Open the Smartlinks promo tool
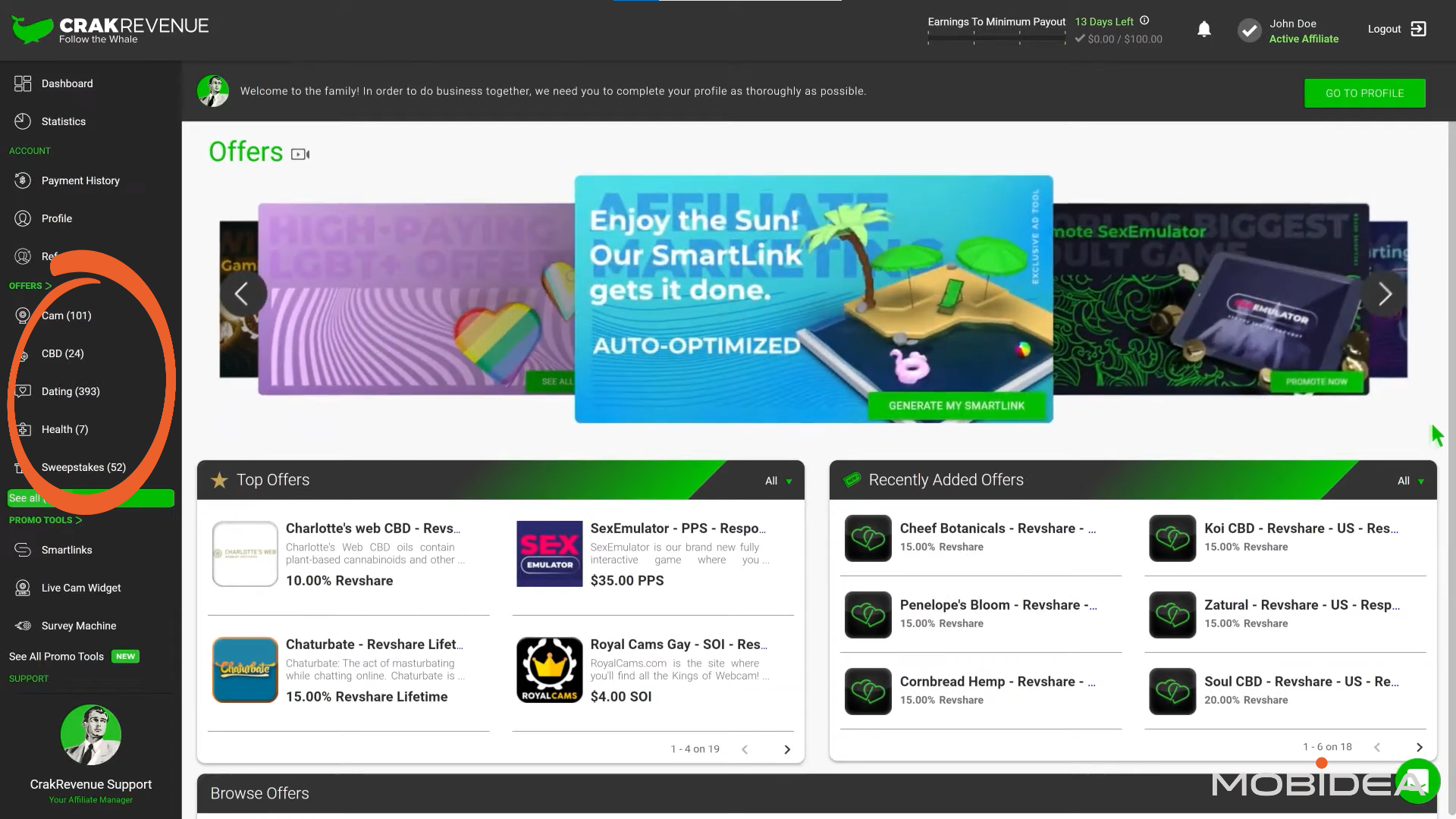This screenshot has width=1456, height=819. [67, 550]
